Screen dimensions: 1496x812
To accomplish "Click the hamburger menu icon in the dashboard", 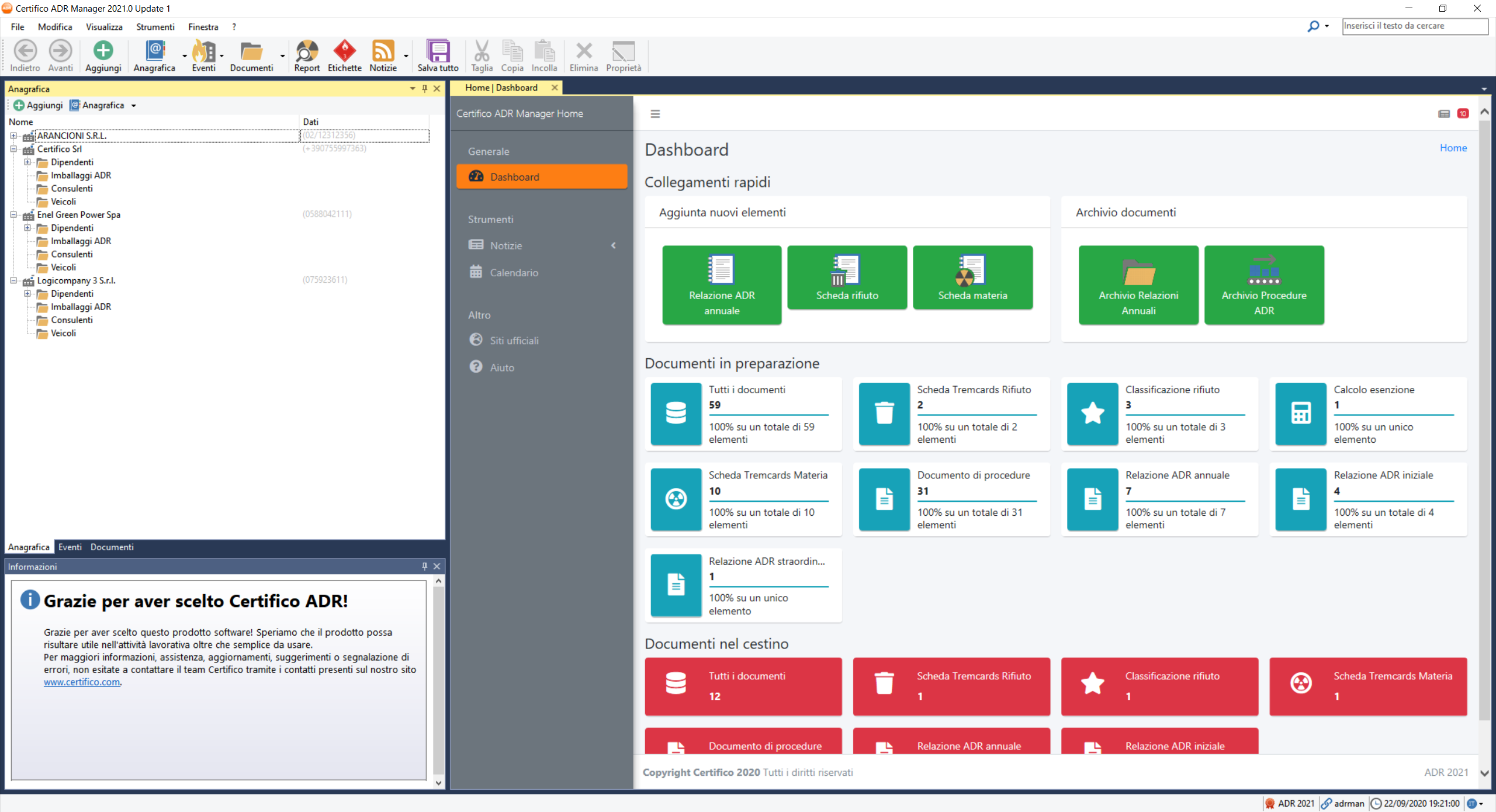I will click(x=655, y=114).
